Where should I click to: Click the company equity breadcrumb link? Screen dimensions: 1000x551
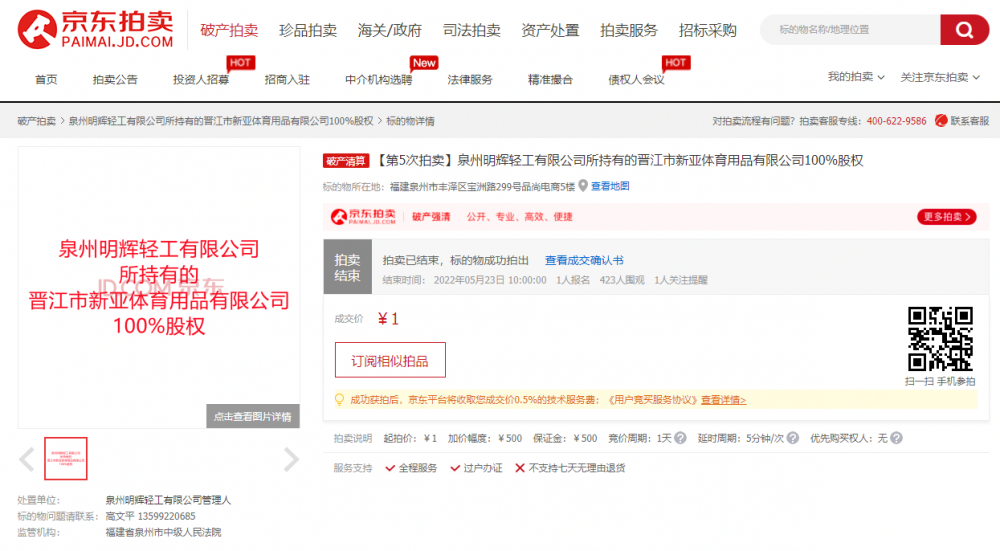[x=221, y=121]
